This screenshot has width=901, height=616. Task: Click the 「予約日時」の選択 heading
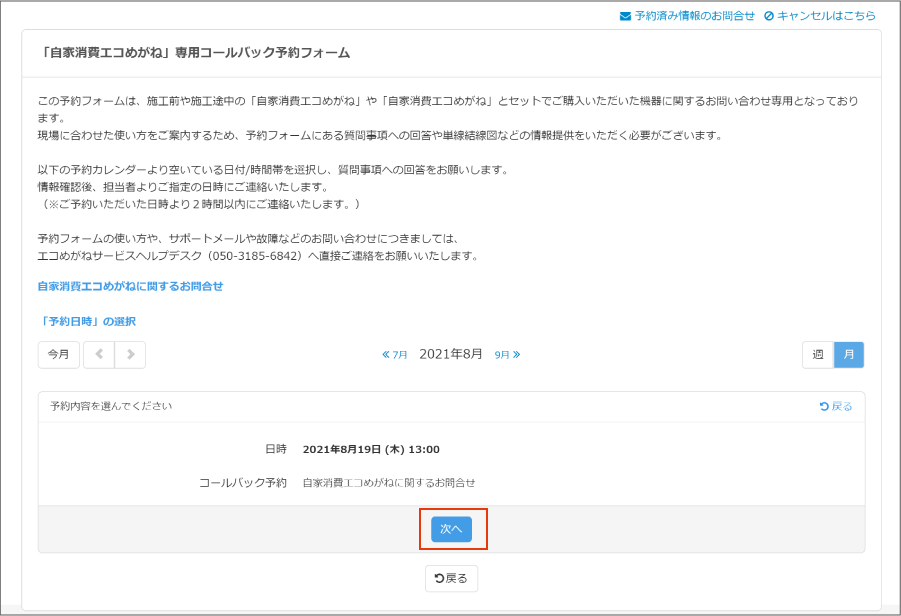click(x=87, y=321)
